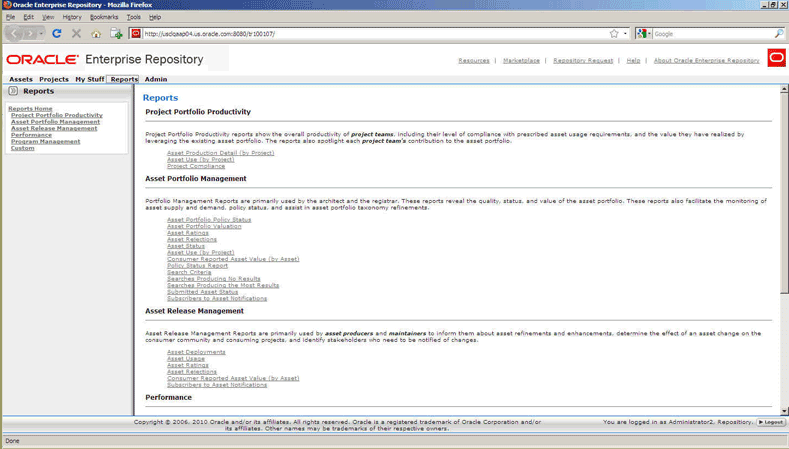789x449 pixels.
Task: Reload the page with the refresh icon
Action: pos(57,34)
